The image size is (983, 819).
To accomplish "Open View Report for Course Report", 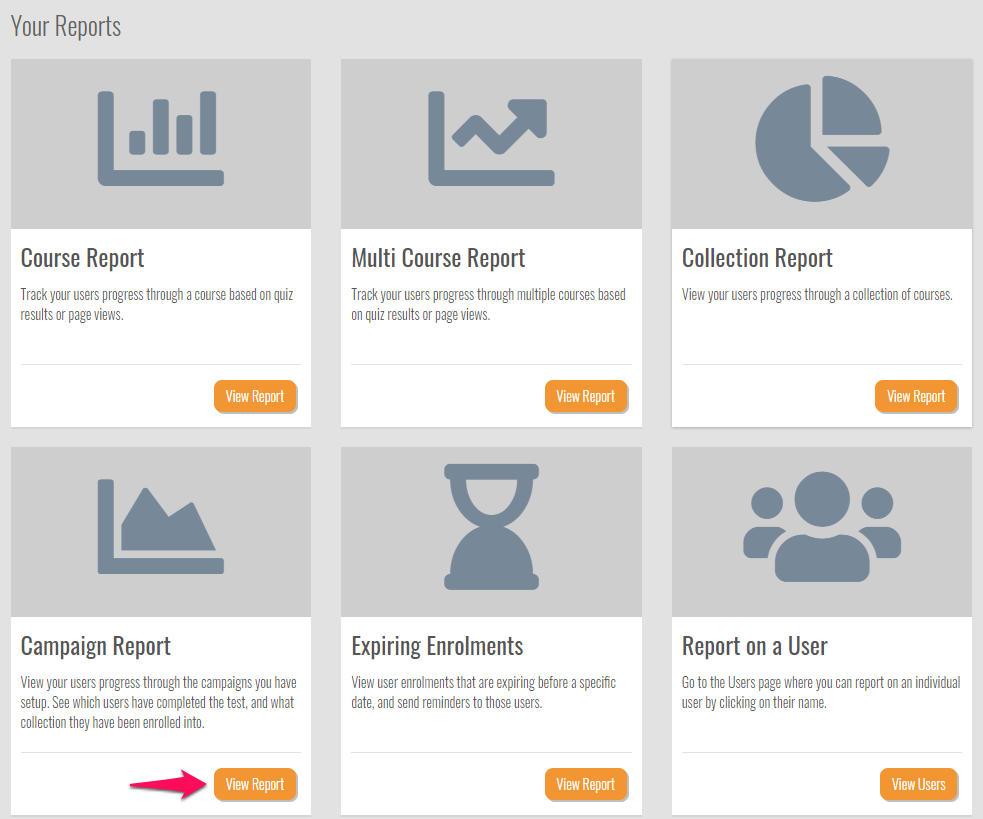I will [255, 396].
